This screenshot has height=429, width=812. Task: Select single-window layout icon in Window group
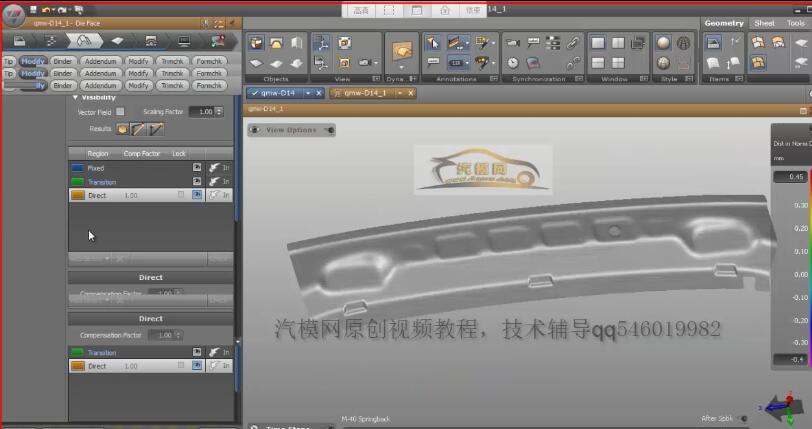click(x=598, y=43)
